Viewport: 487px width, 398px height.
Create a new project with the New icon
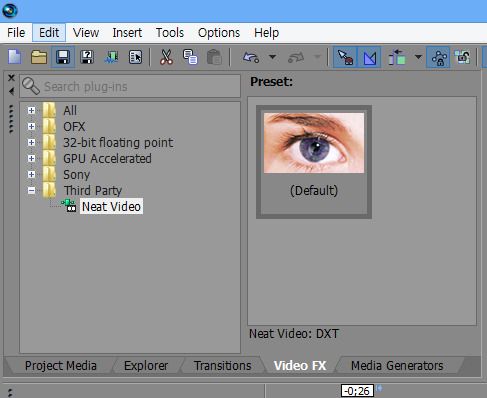point(15,57)
